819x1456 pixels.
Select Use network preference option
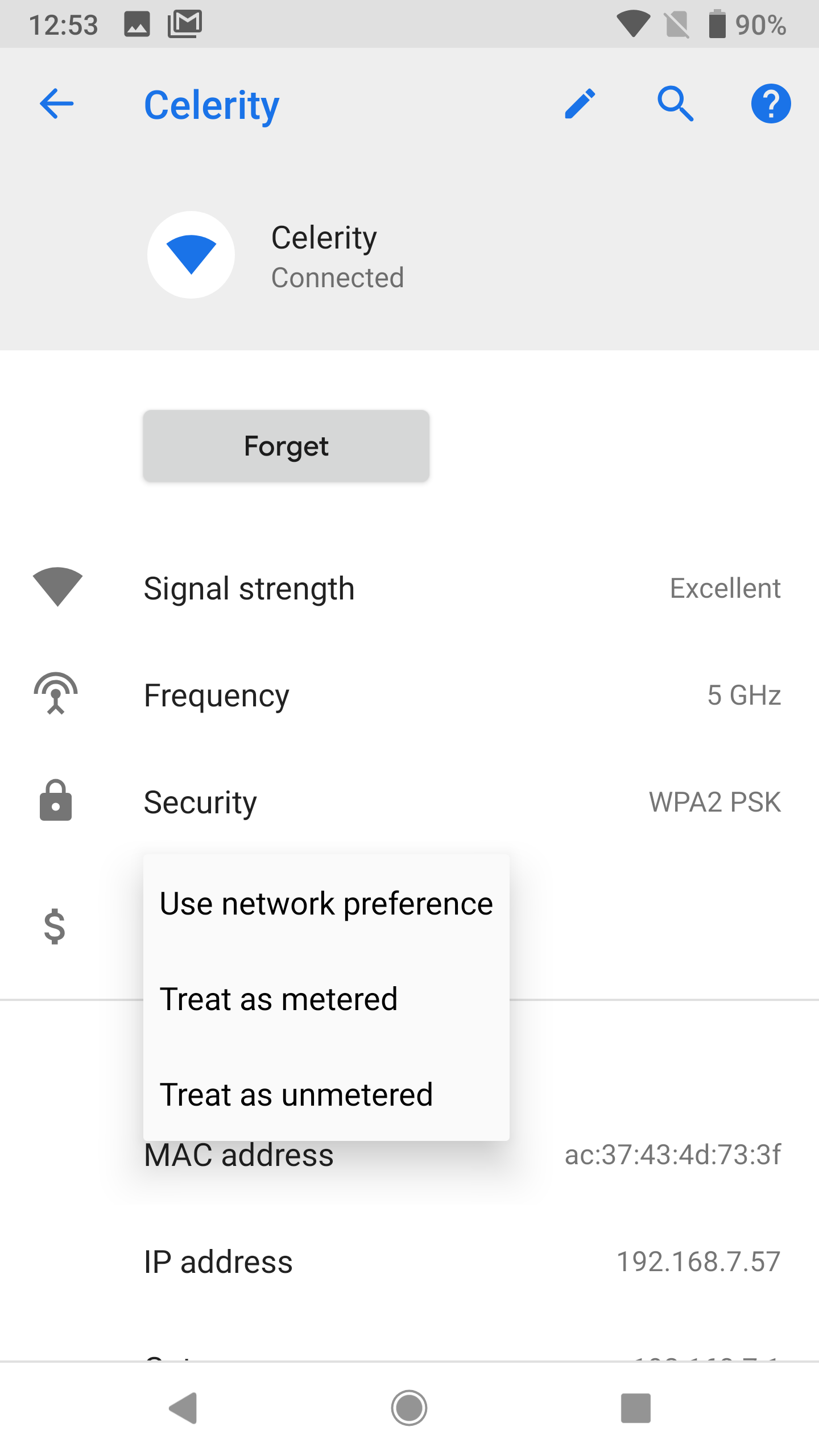(326, 904)
